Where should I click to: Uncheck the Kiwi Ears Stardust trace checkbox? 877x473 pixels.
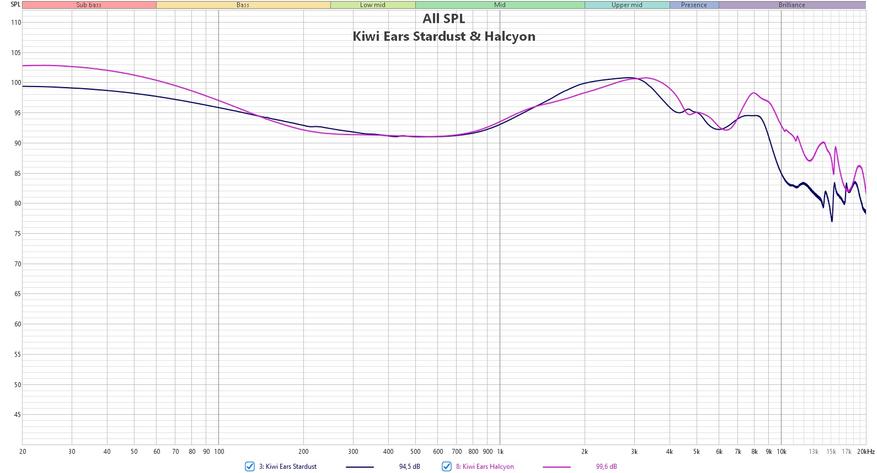tap(249, 466)
